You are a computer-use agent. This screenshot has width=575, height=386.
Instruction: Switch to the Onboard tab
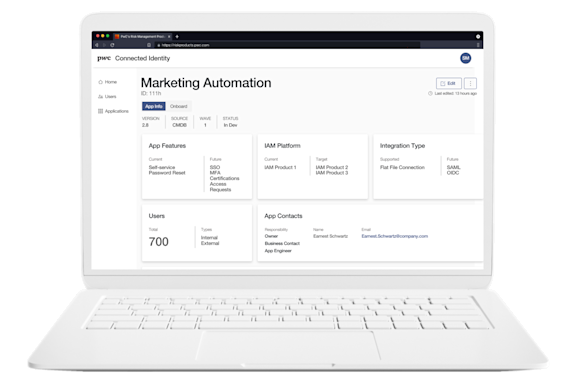179,106
